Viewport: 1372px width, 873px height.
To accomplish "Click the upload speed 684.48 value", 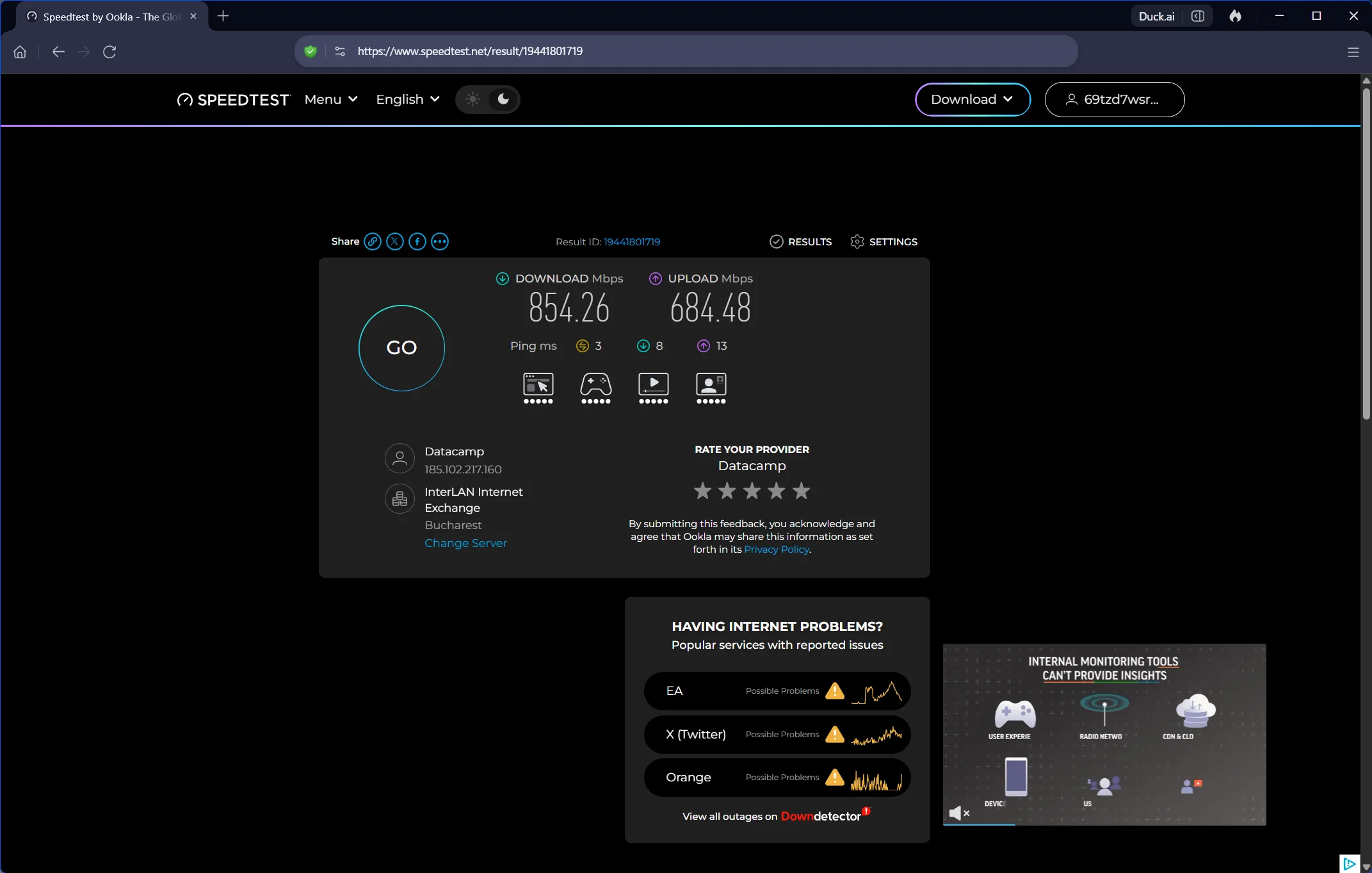I will 711,307.
